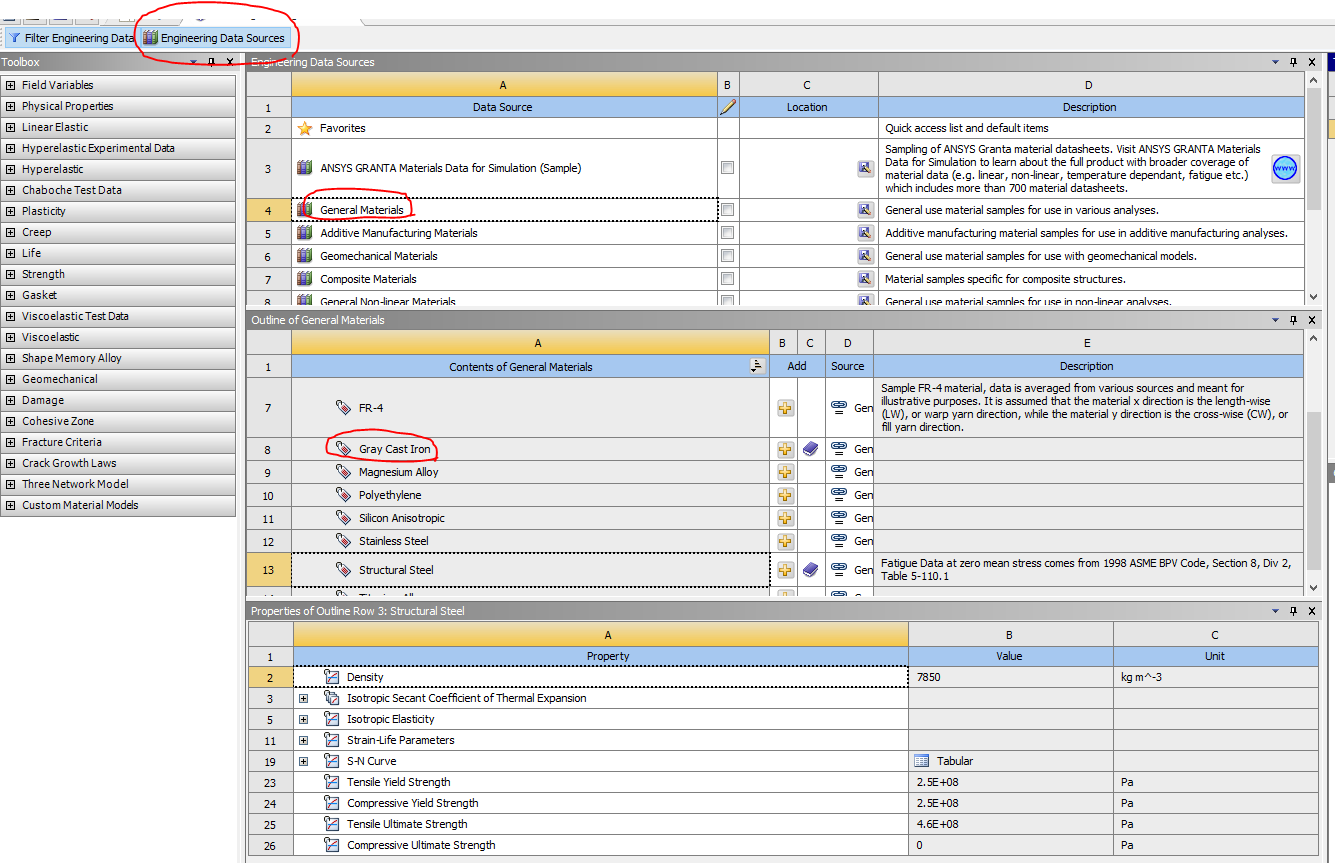Select Composite Materials data source

click(504, 279)
